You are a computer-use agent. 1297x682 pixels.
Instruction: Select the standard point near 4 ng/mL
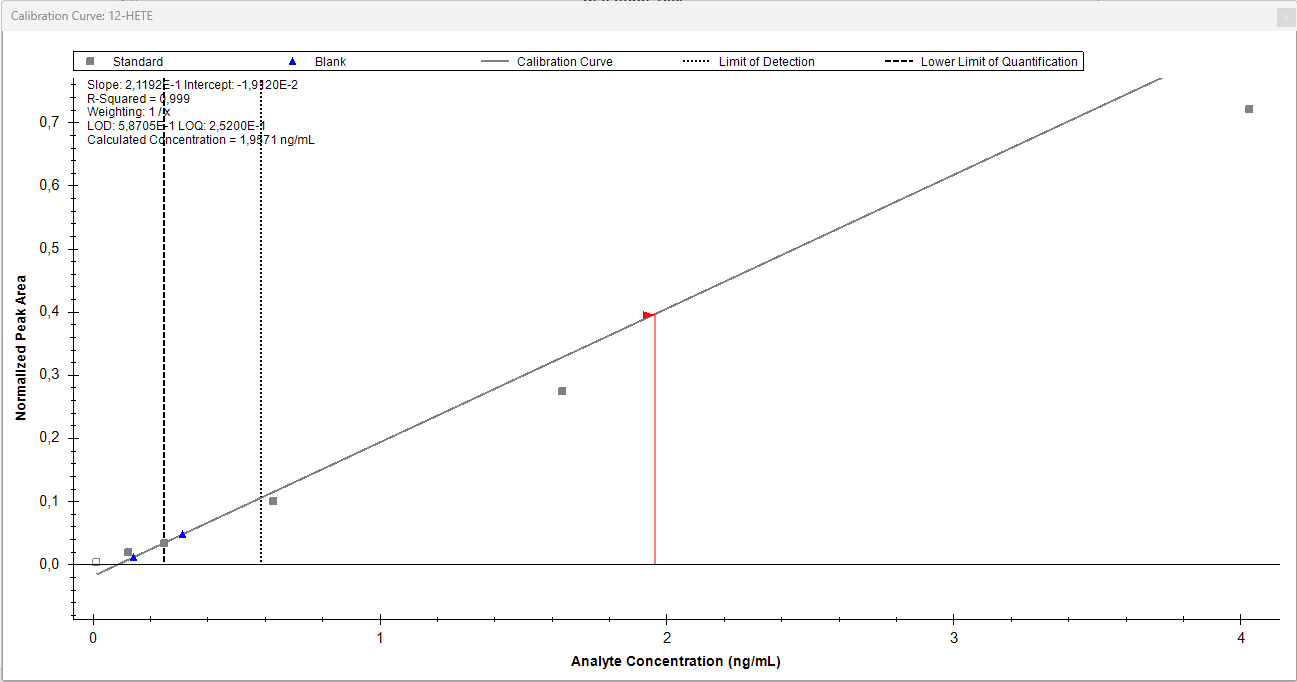click(1249, 109)
